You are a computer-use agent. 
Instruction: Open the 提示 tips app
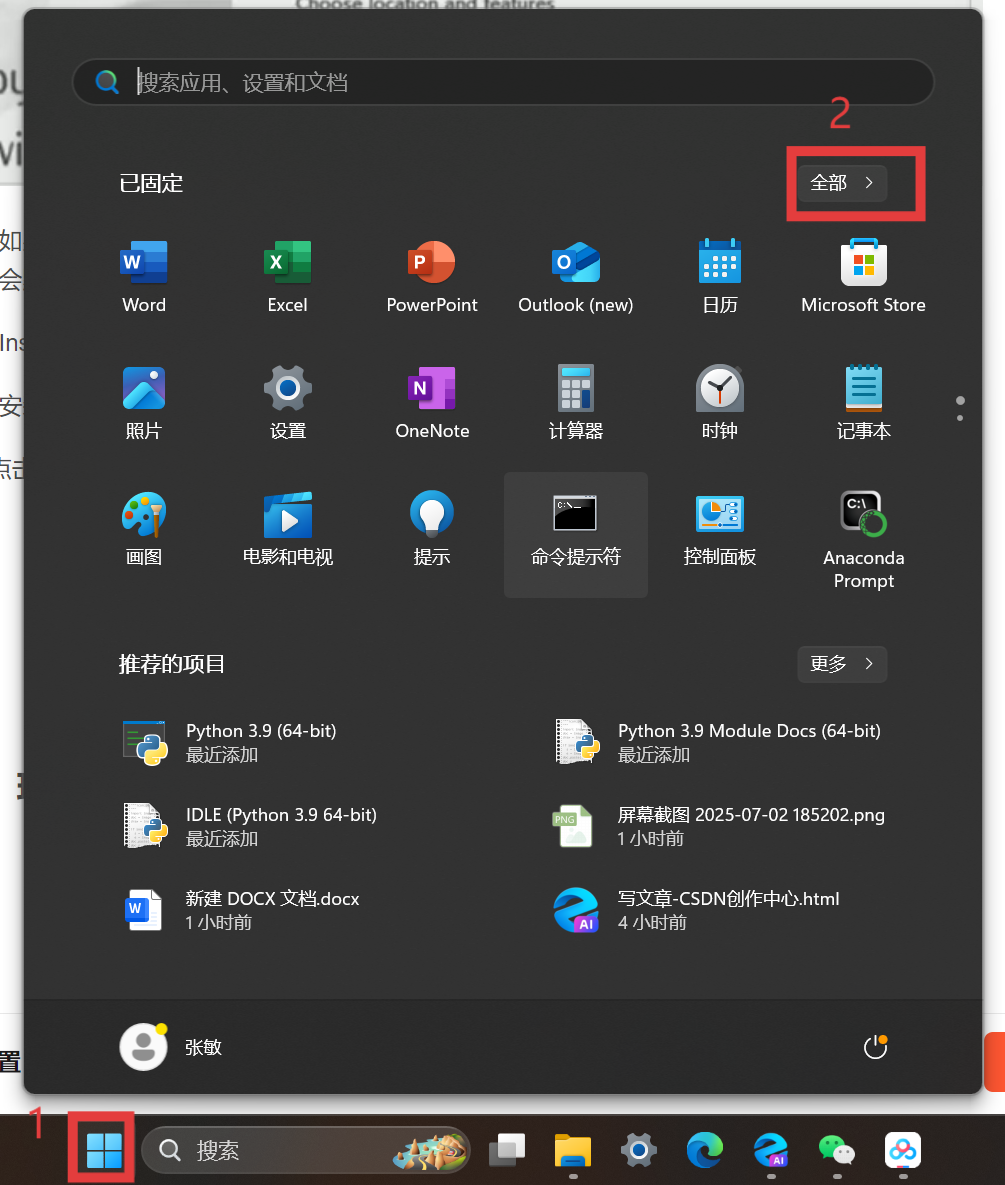click(431, 529)
